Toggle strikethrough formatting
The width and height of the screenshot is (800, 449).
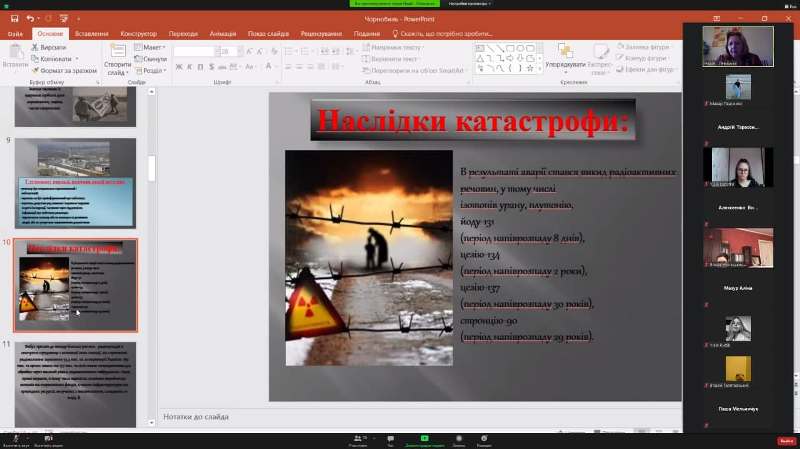[x=222, y=67]
